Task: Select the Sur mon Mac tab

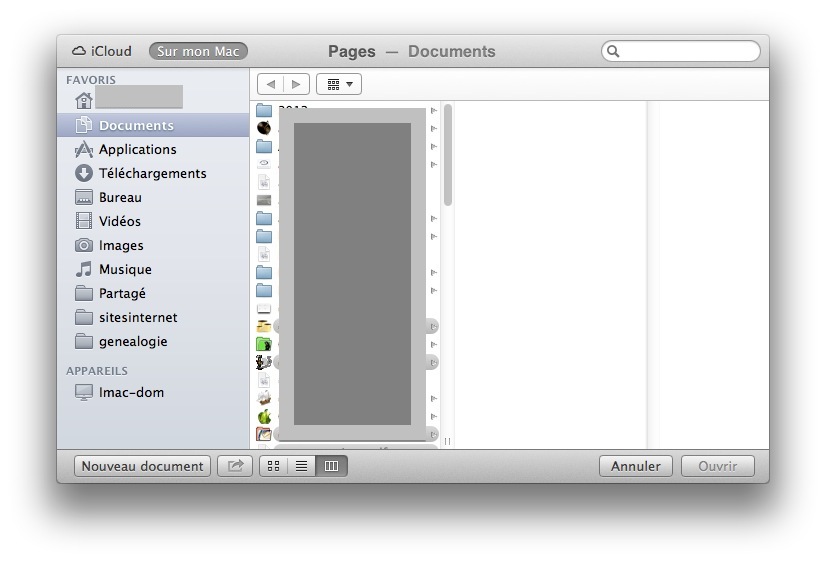Action: pos(198,51)
